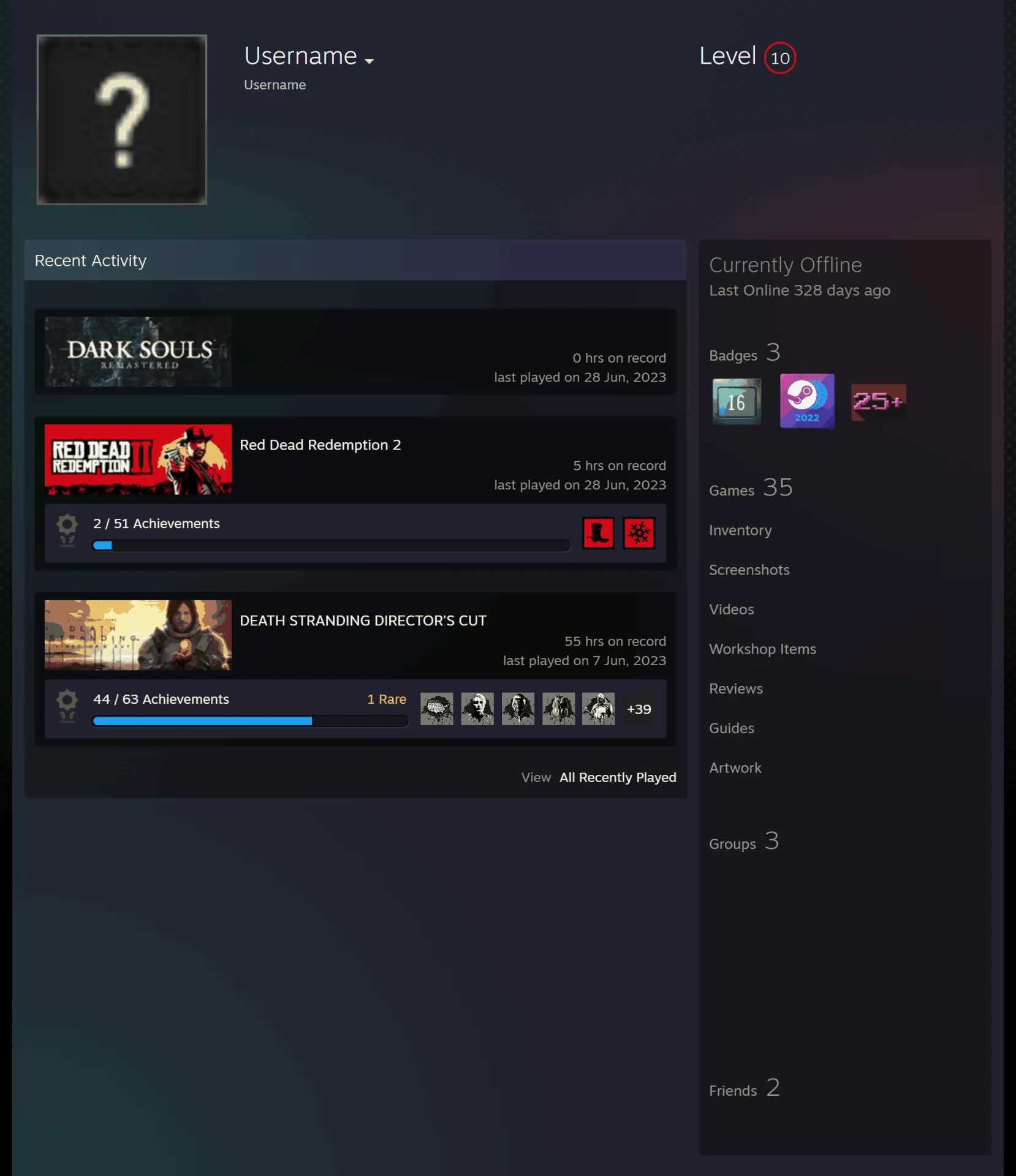The image size is (1016, 1176).
Task: Show the +39 more achievements
Action: click(x=639, y=709)
